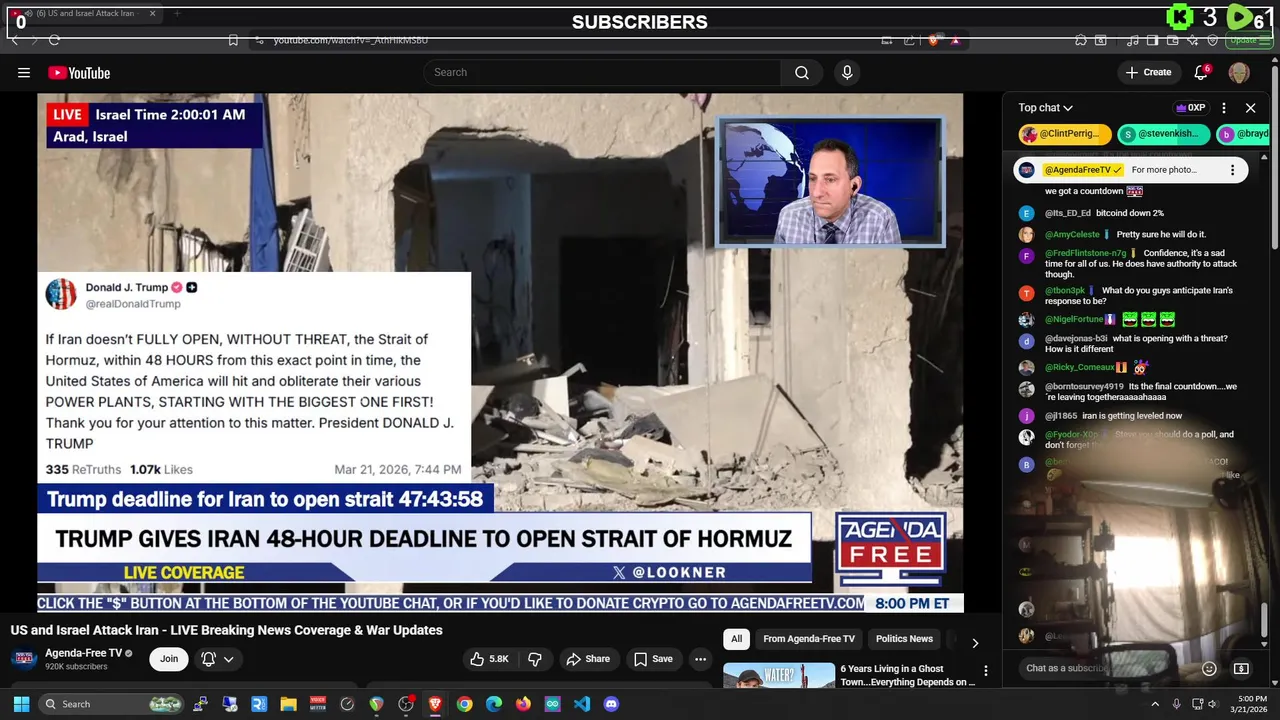Viewport: 1280px width, 720px height.
Task: Open more options for Ghost Town video
Action: click(985, 671)
